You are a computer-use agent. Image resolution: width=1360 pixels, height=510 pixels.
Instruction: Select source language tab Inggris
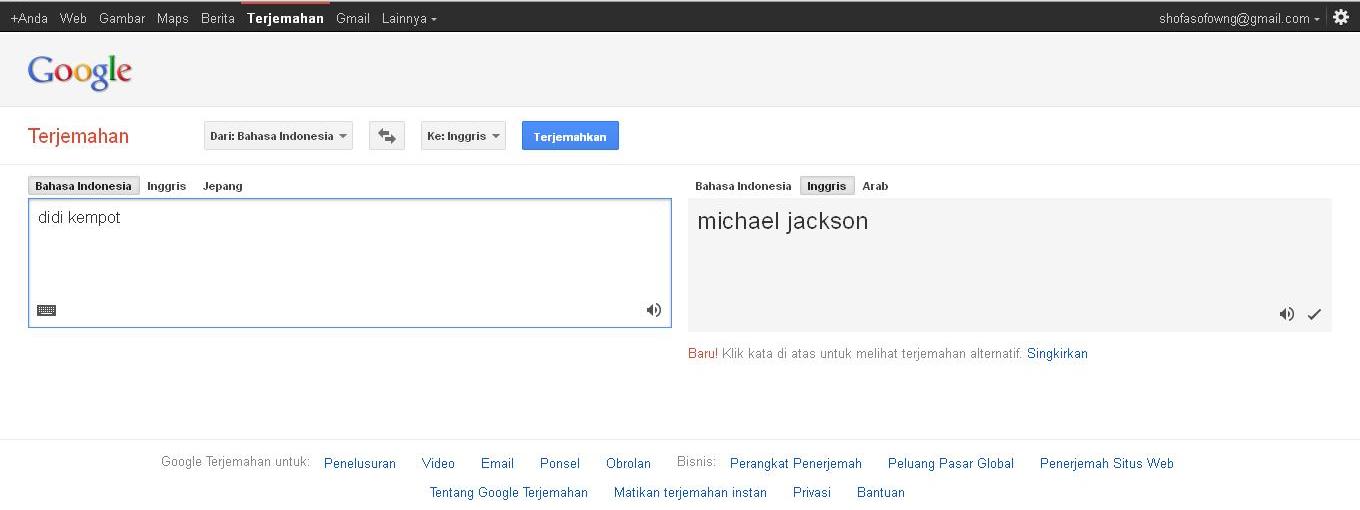tap(166, 186)
